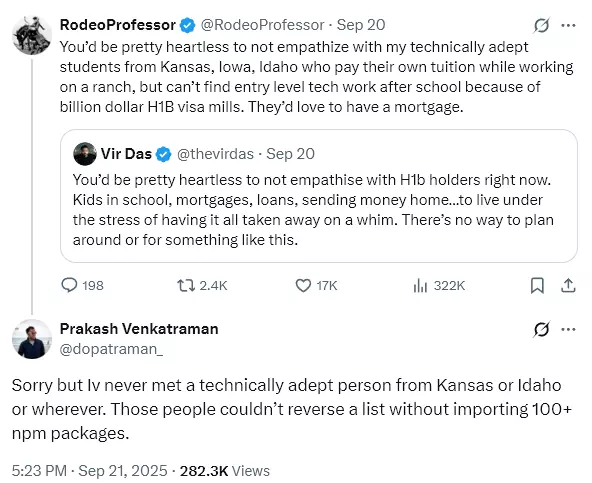The height and width of the screenshot is (483, 592).
Task: Click Vir Das's small avatar
Action: pos(85,154)
